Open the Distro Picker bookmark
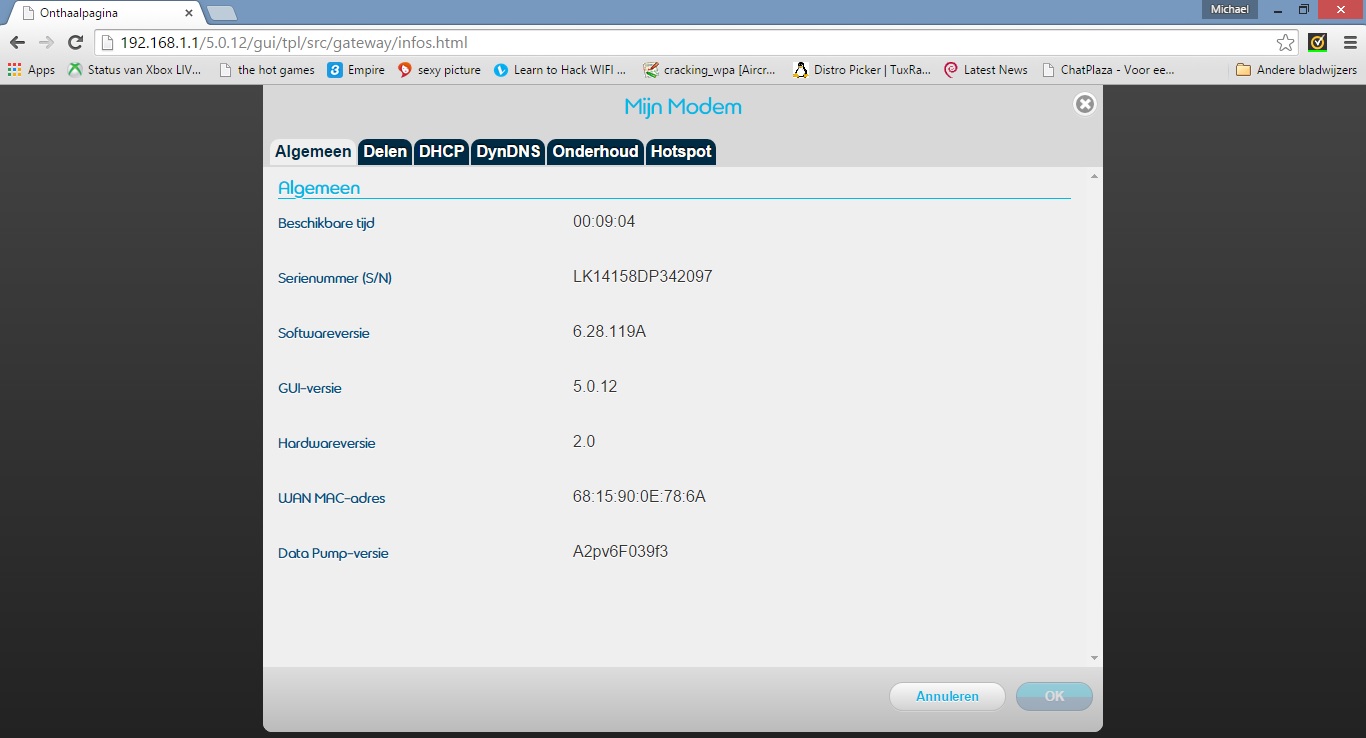Screen dimensions: 1366x738 pyautogui.click(x=861, y=70)
